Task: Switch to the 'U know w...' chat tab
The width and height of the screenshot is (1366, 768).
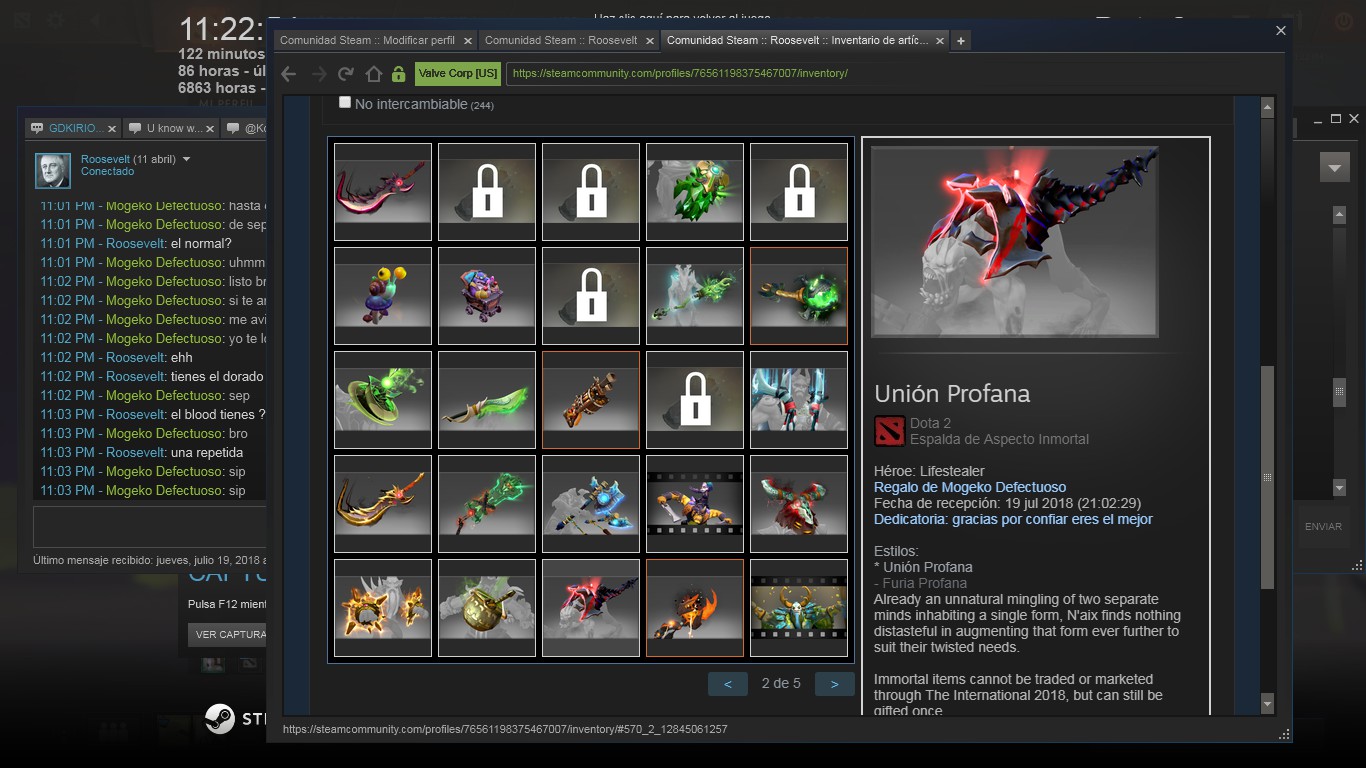Action: pos(174,128)
